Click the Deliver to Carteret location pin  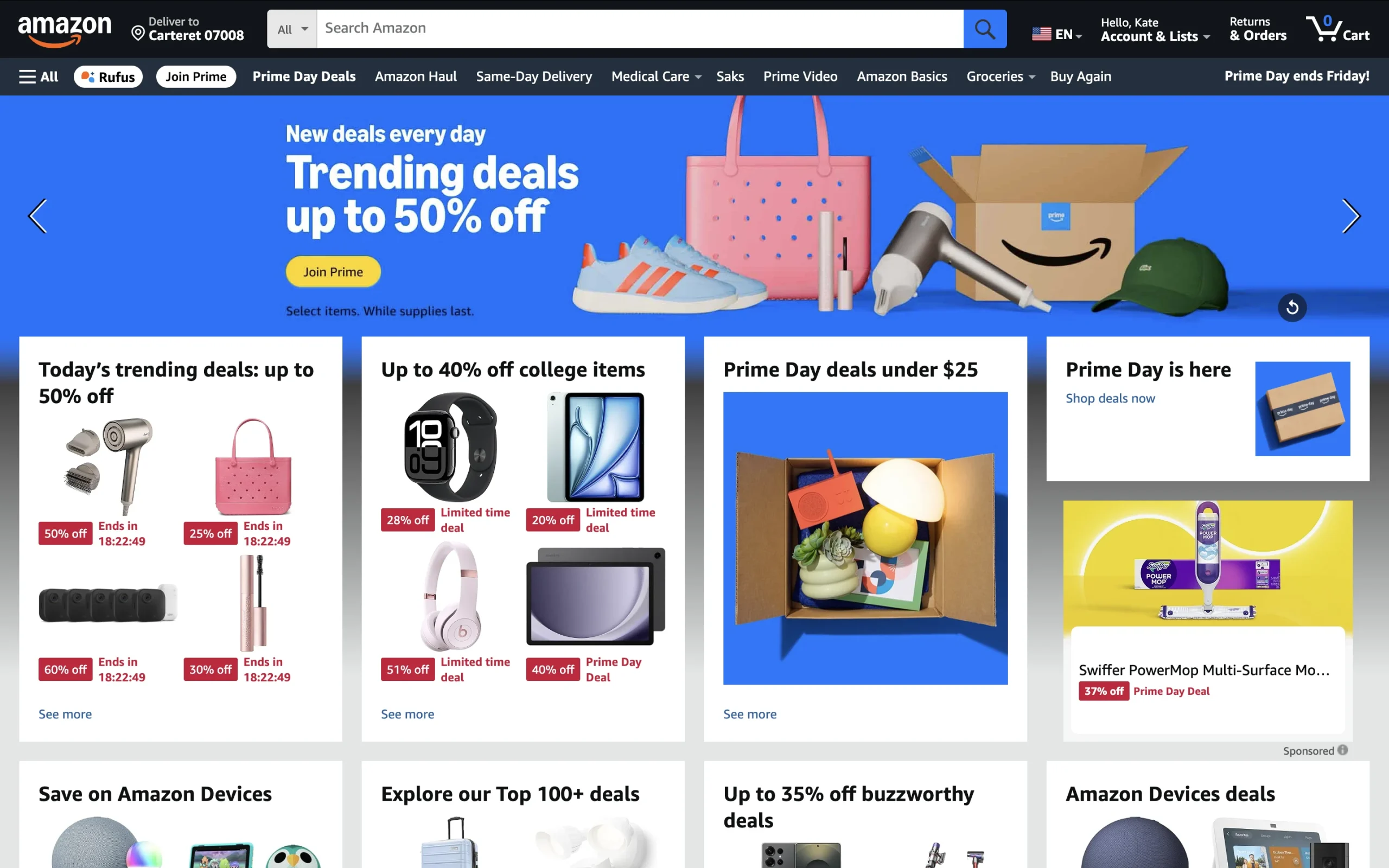click(138, 33)
